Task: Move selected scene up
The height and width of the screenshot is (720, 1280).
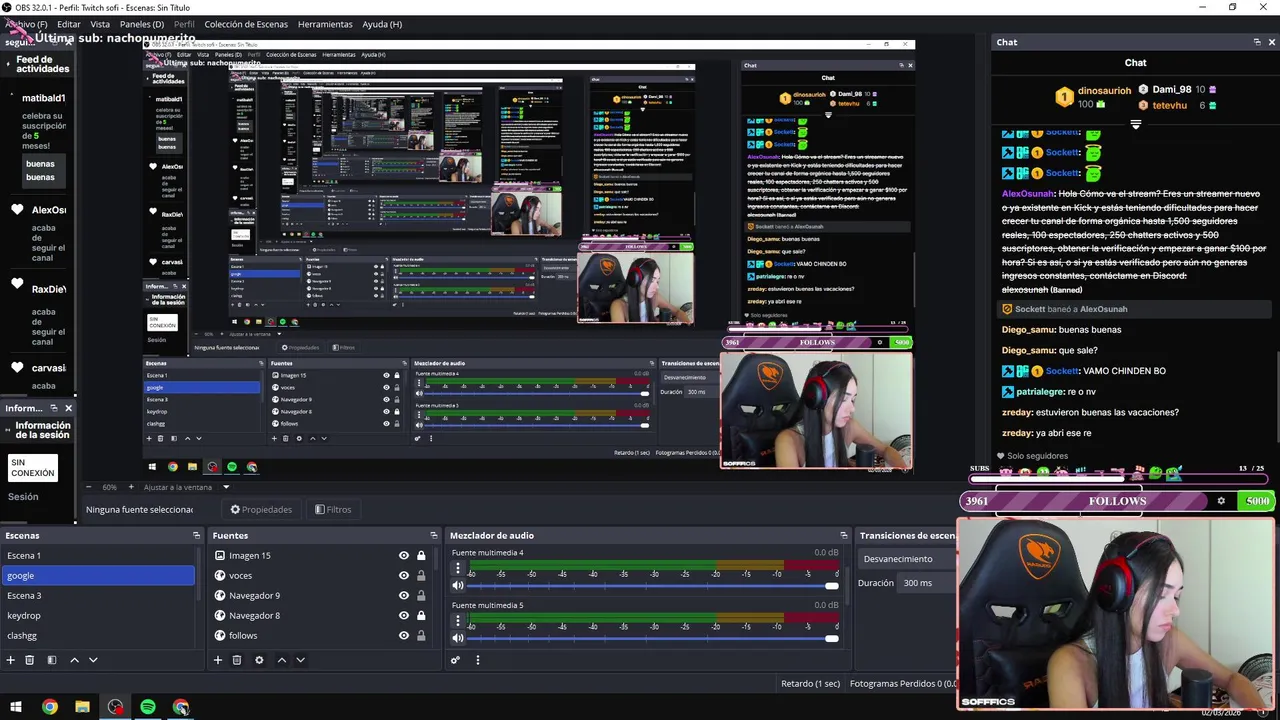Action: tap(74, 660)
